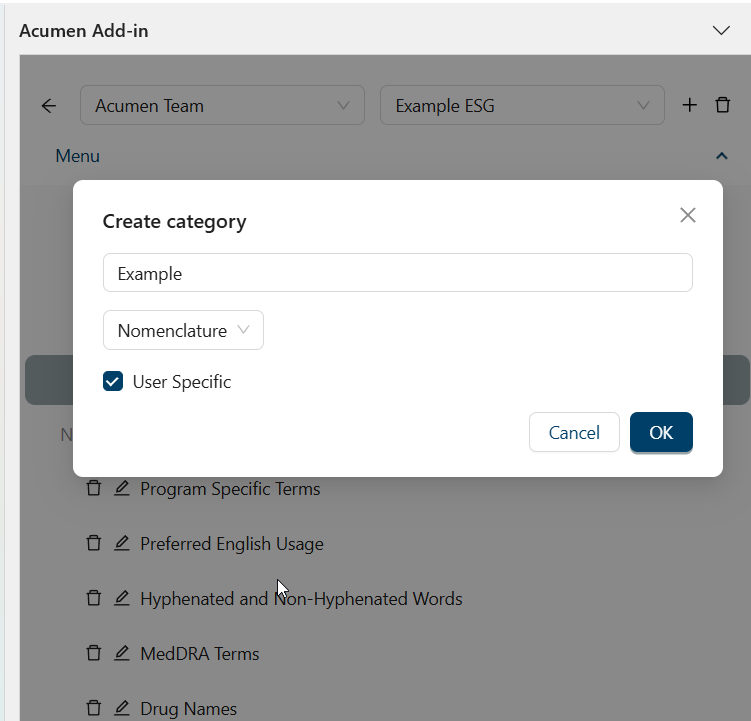This screenshot has width=751, height=721.
Task: Edit the Program Specific Terms category
Action: [x=122, y=488]
